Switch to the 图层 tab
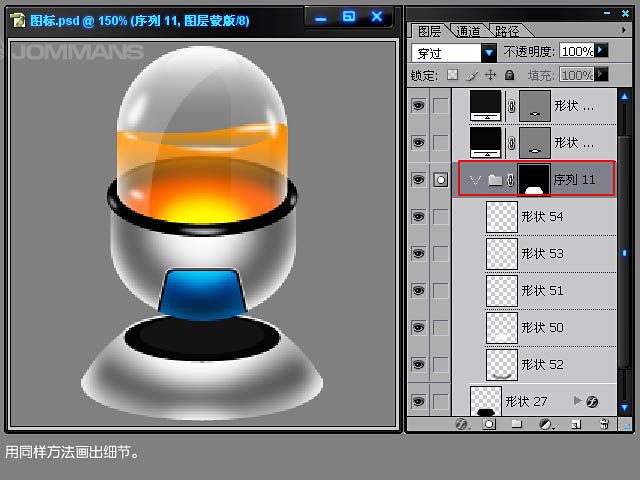The width and height of the screenshot is (640, 480). [429, 31]
